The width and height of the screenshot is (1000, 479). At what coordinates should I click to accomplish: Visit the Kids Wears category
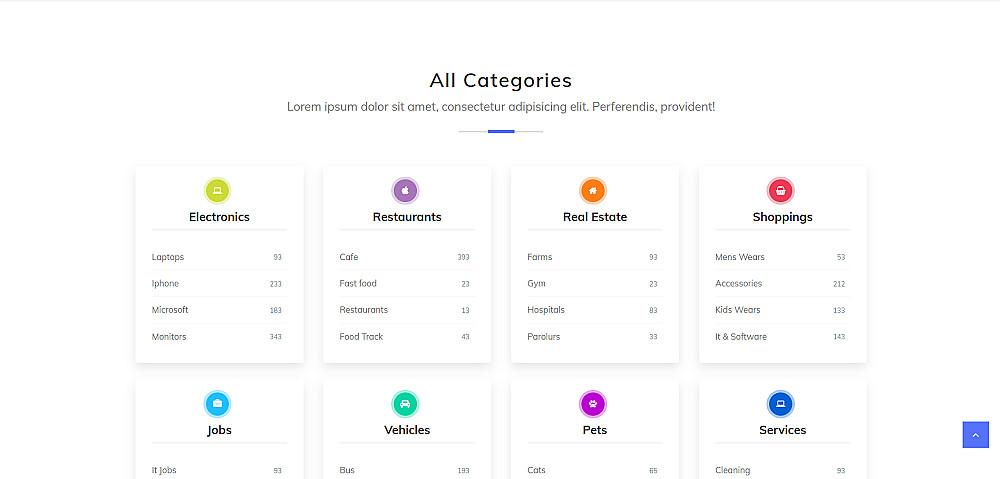[738, 310]
